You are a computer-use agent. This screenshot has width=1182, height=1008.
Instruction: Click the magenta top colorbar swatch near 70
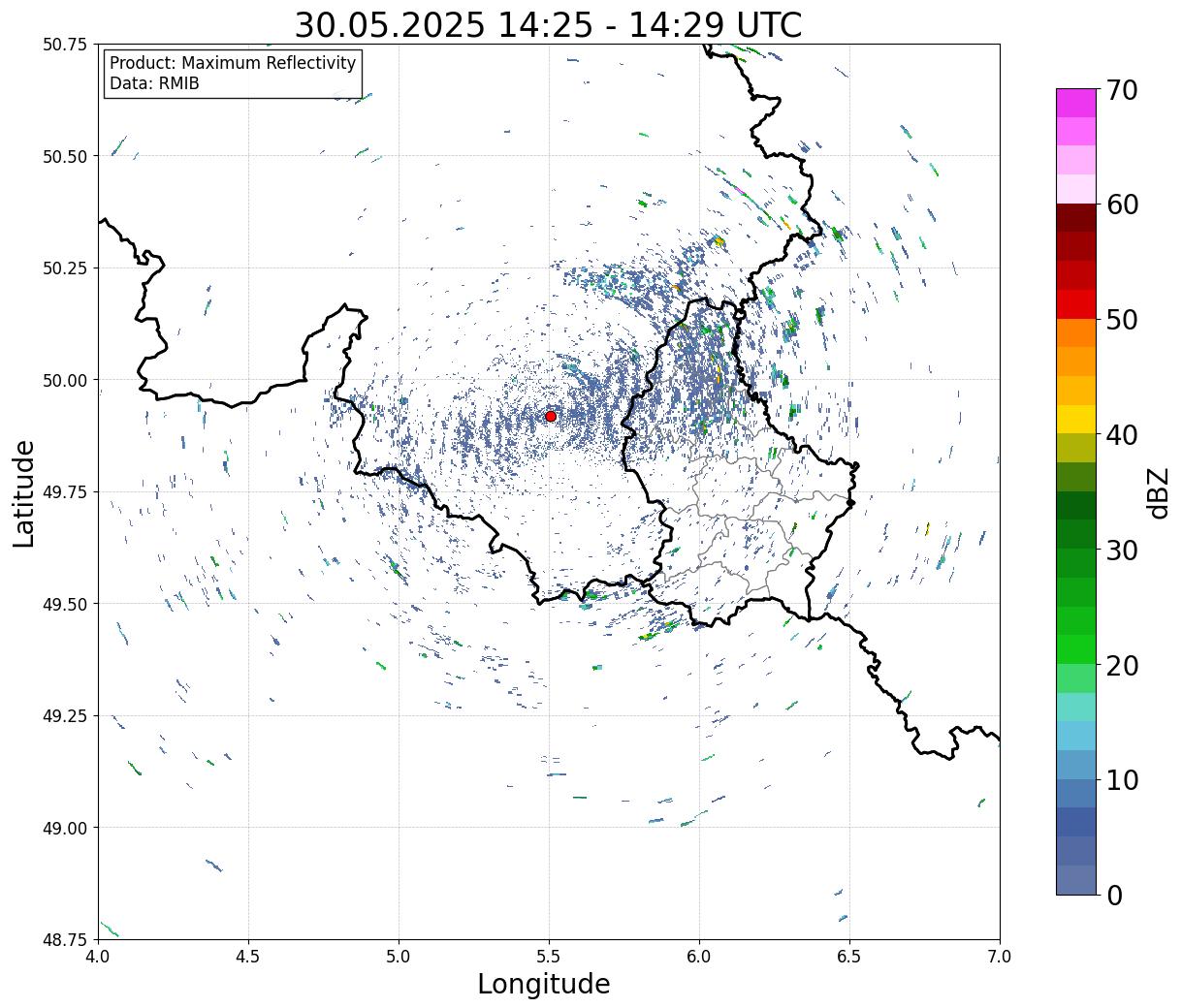[1076, 103]
